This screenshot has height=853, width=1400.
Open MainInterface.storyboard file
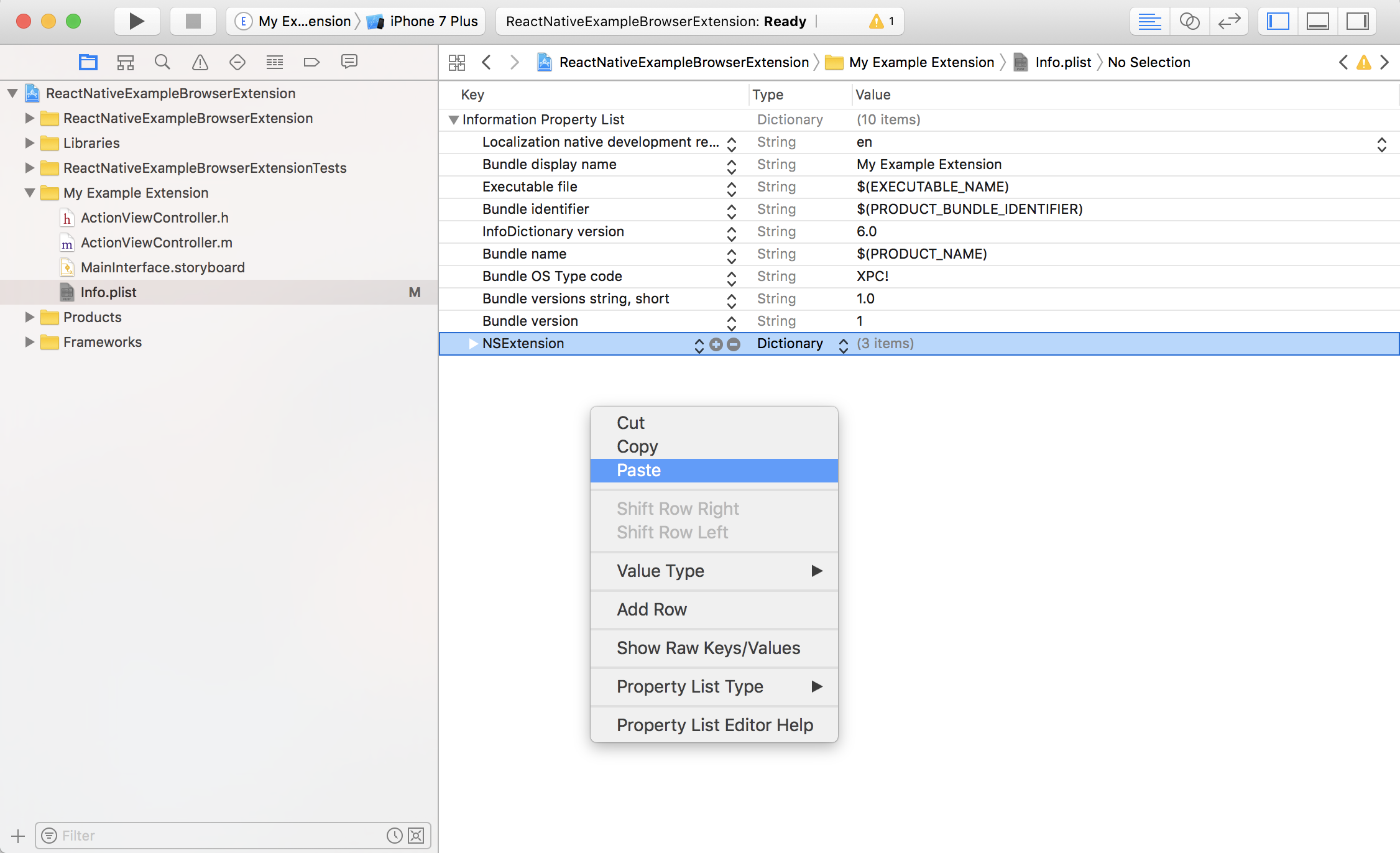[x=163, y=267]
